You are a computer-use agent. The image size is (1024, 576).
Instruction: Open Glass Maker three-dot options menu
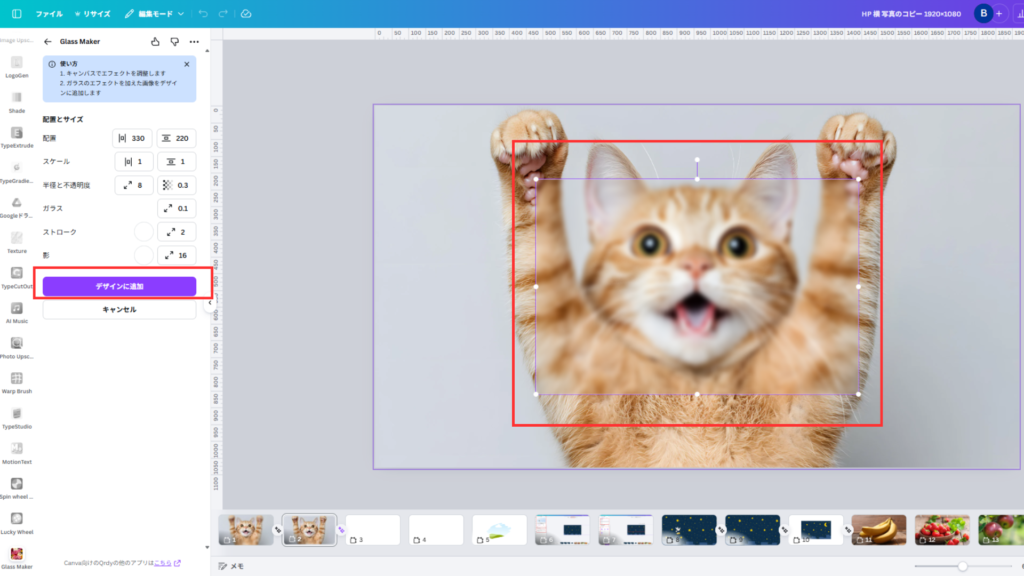point(194,42)
